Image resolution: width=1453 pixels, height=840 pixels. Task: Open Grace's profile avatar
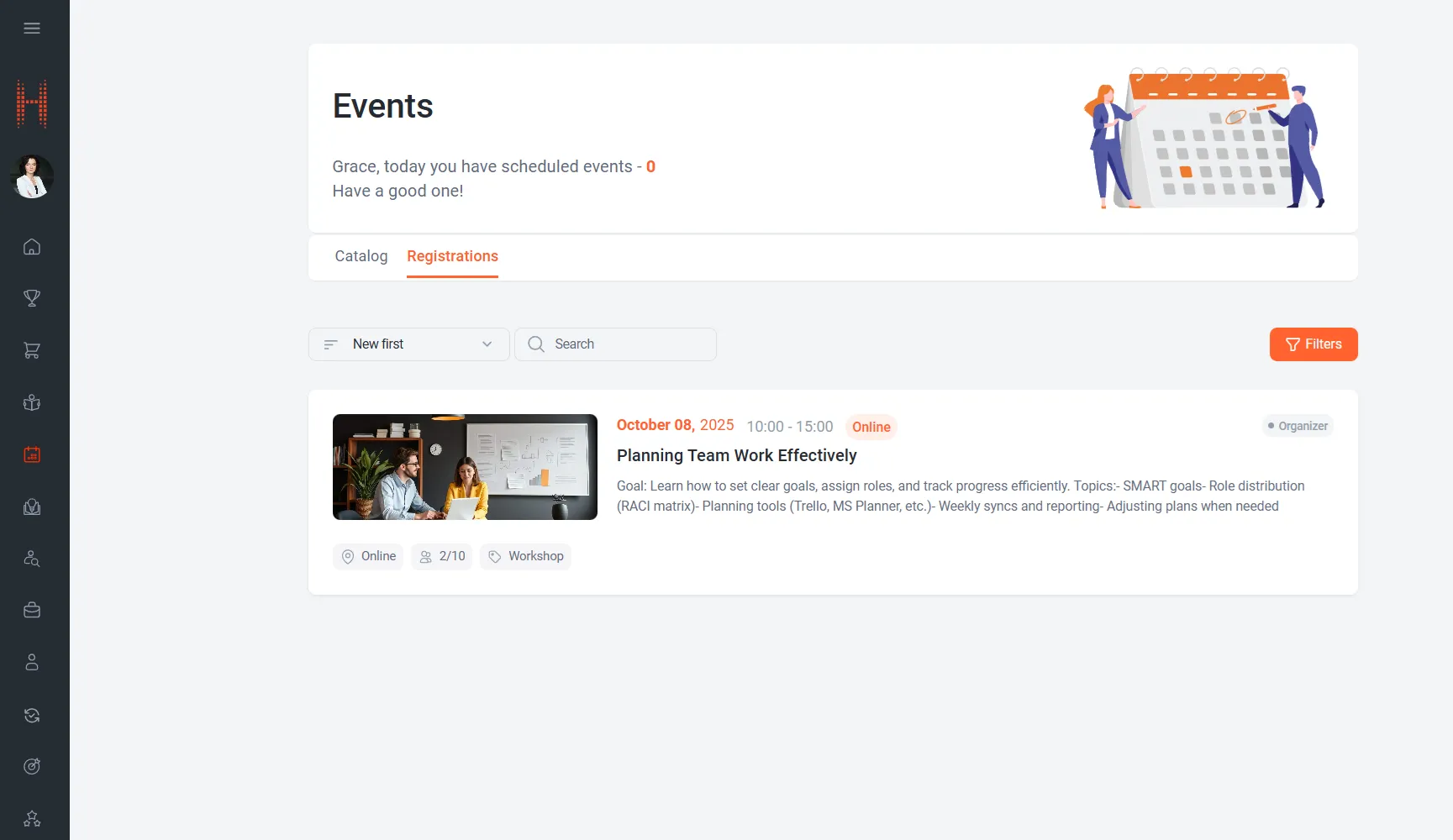coord(32,176)
